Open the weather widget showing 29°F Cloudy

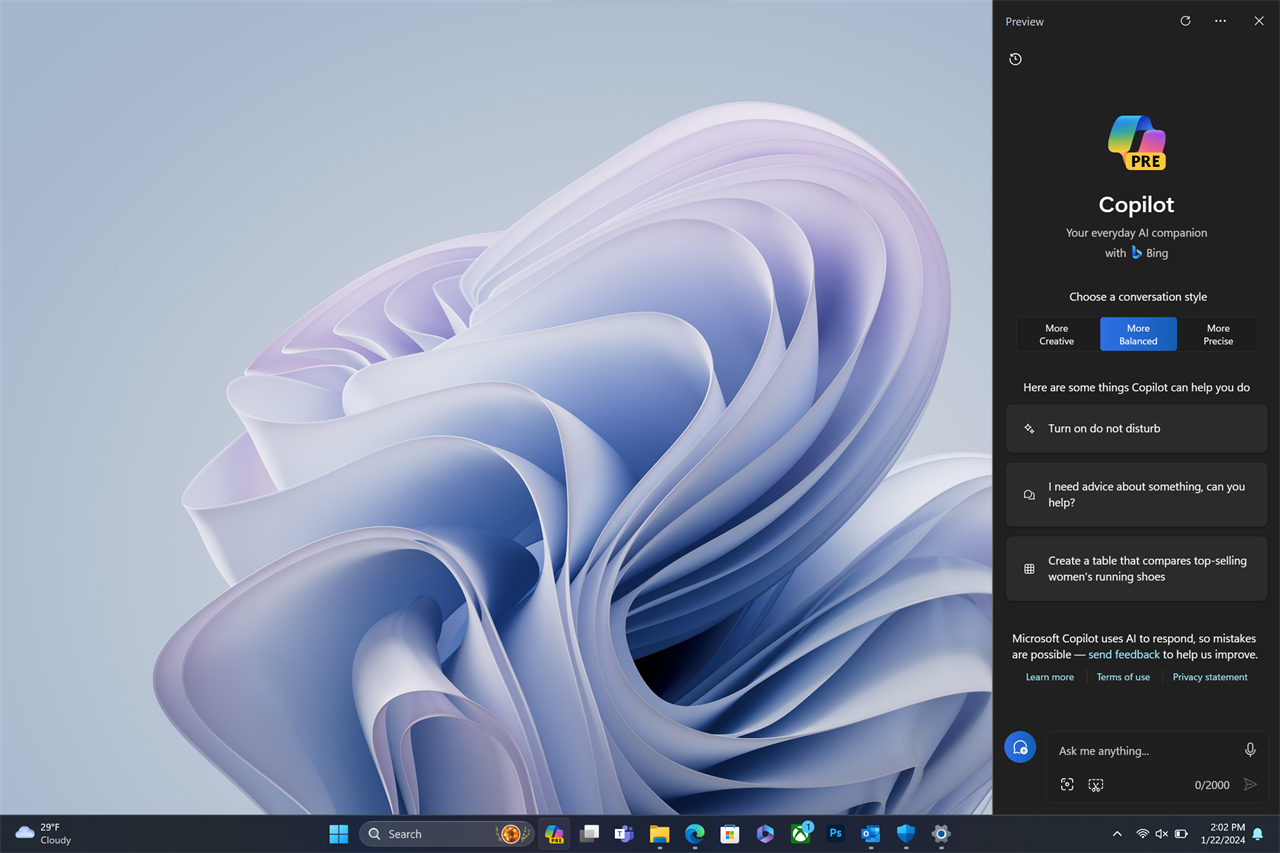43,834
